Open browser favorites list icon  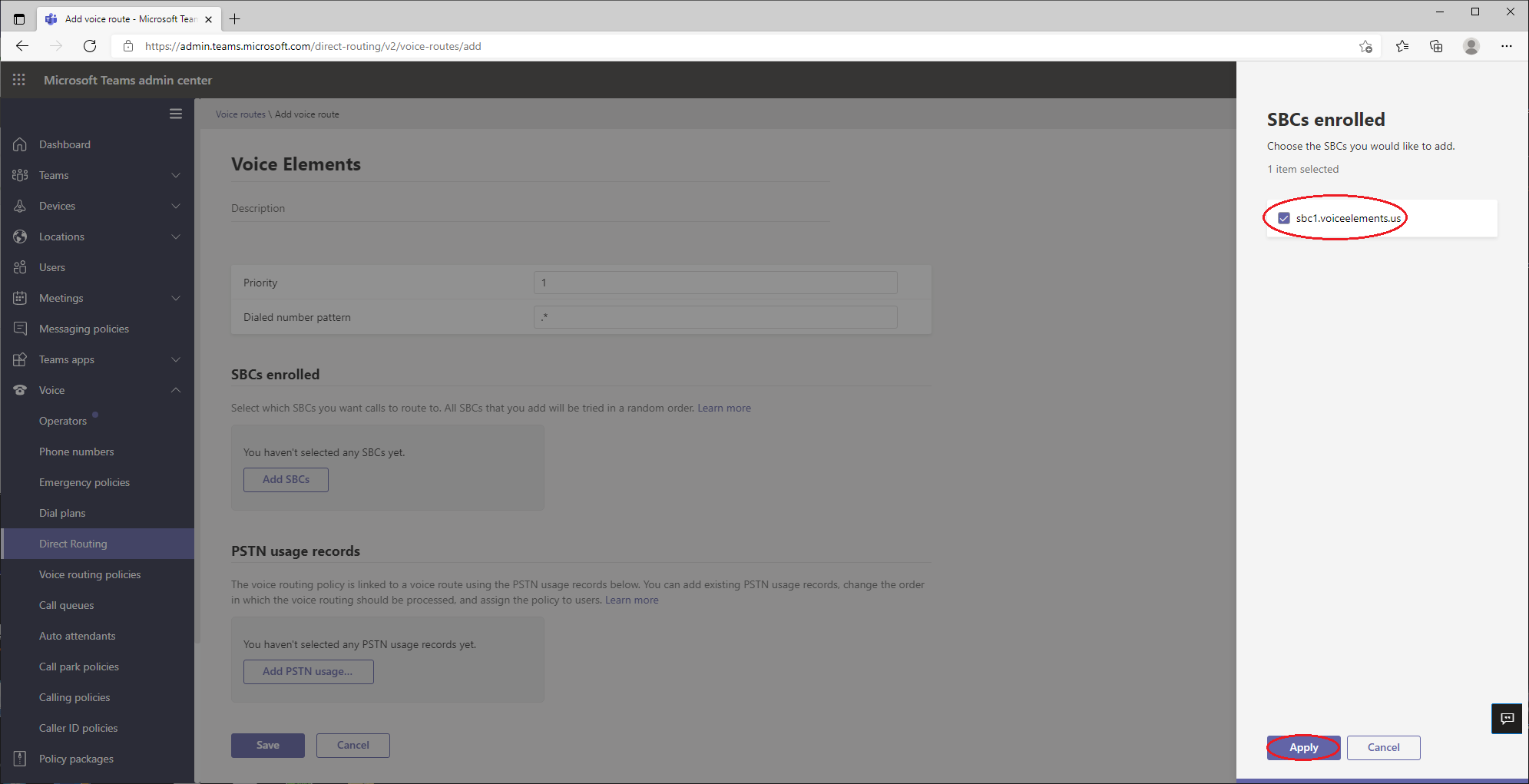tap(1402, 46)
